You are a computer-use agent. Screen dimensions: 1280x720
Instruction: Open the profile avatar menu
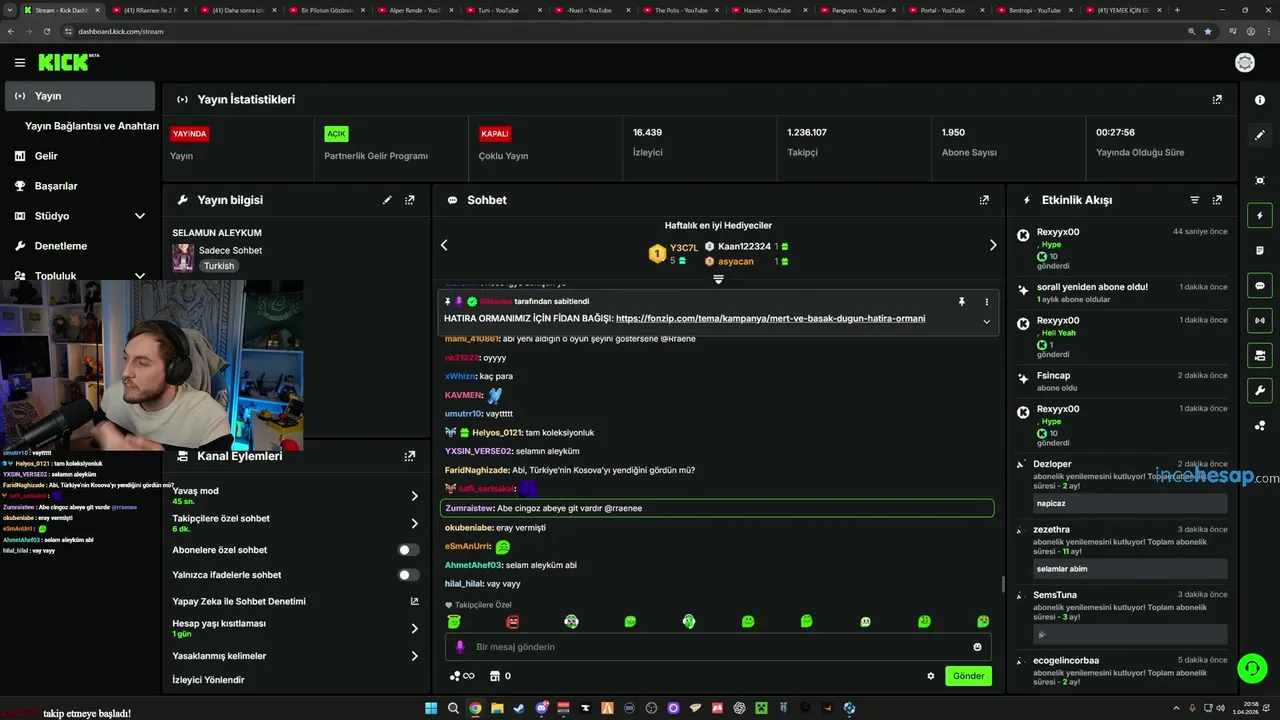tap(1245, 63)
